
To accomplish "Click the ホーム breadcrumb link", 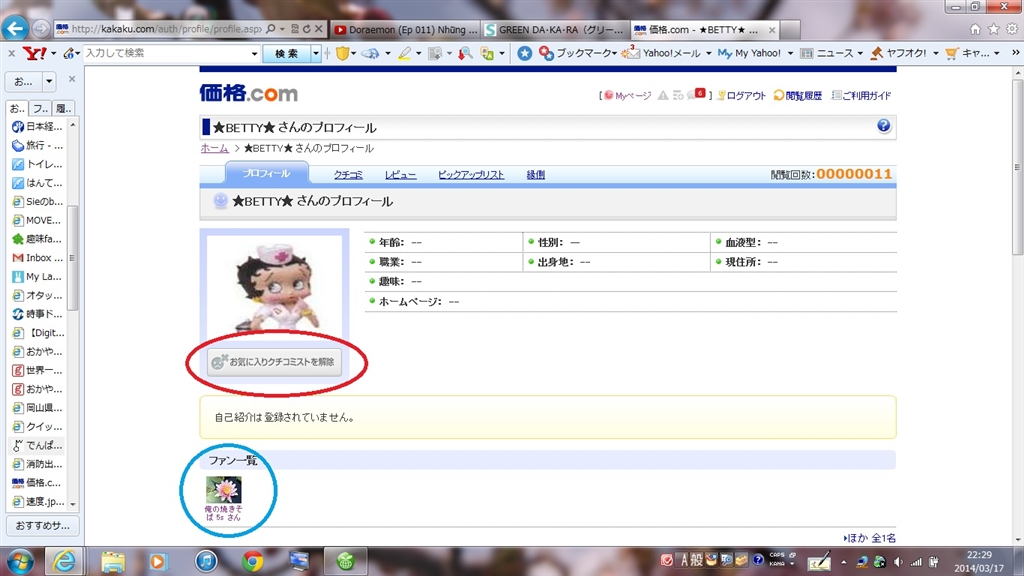I will (x=215, y=148).
